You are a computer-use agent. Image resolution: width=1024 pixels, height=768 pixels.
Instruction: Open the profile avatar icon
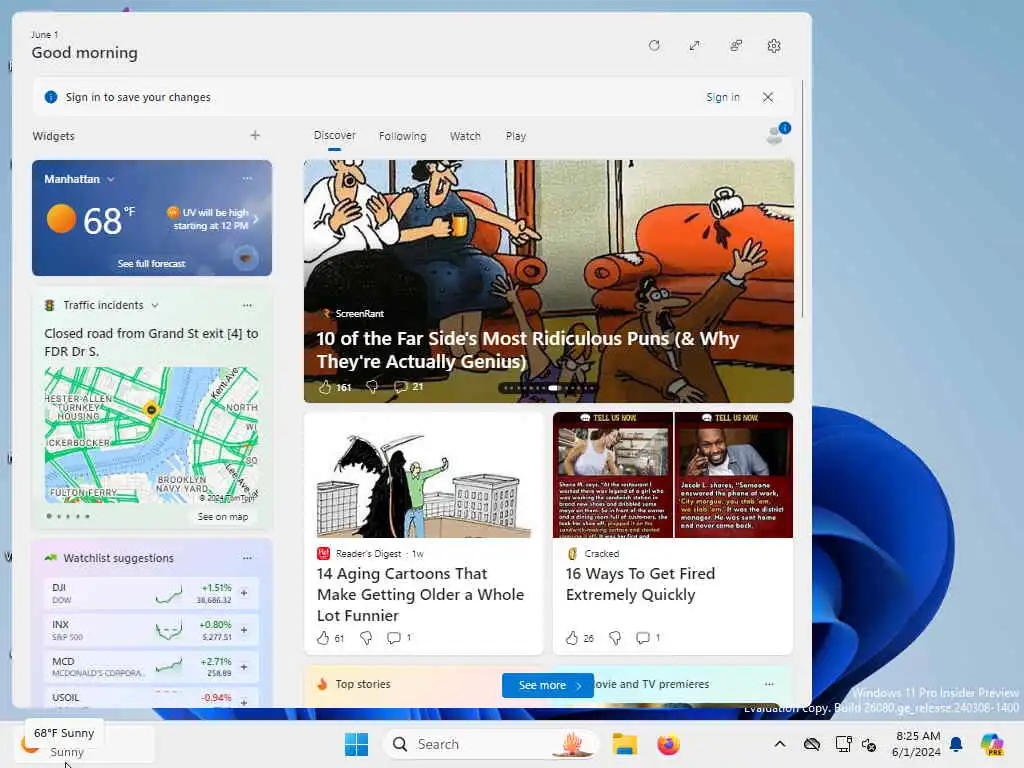777,133
